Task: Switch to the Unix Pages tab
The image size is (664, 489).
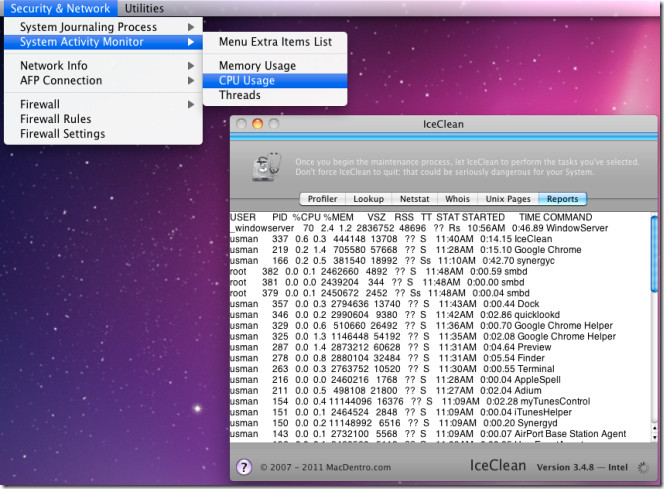Action: coord(508,199)
